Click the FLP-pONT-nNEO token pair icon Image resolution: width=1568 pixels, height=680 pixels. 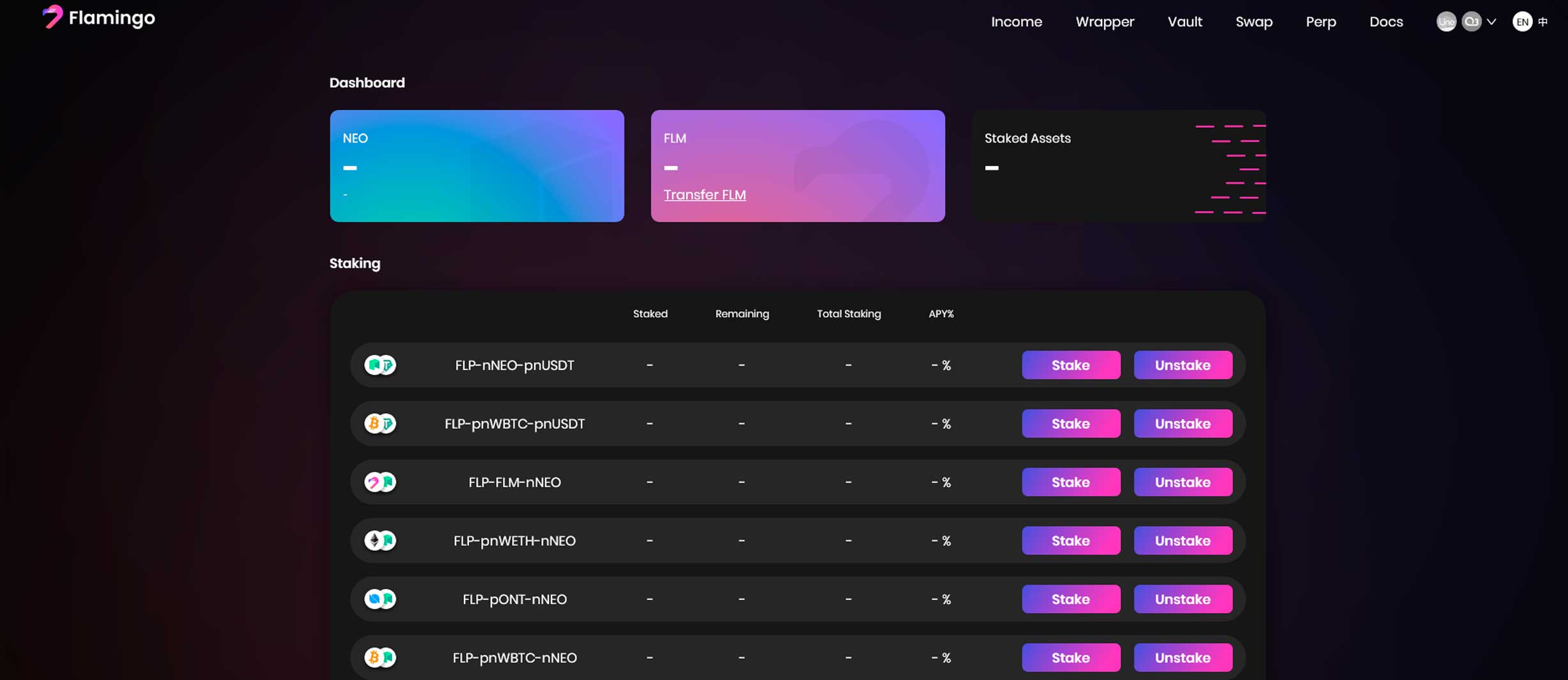pyautogui.click(x=380, y=599)
